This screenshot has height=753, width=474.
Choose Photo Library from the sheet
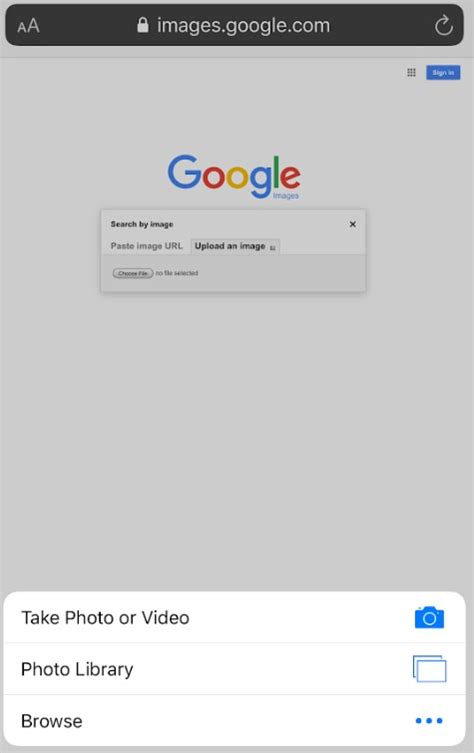(234, 669)
